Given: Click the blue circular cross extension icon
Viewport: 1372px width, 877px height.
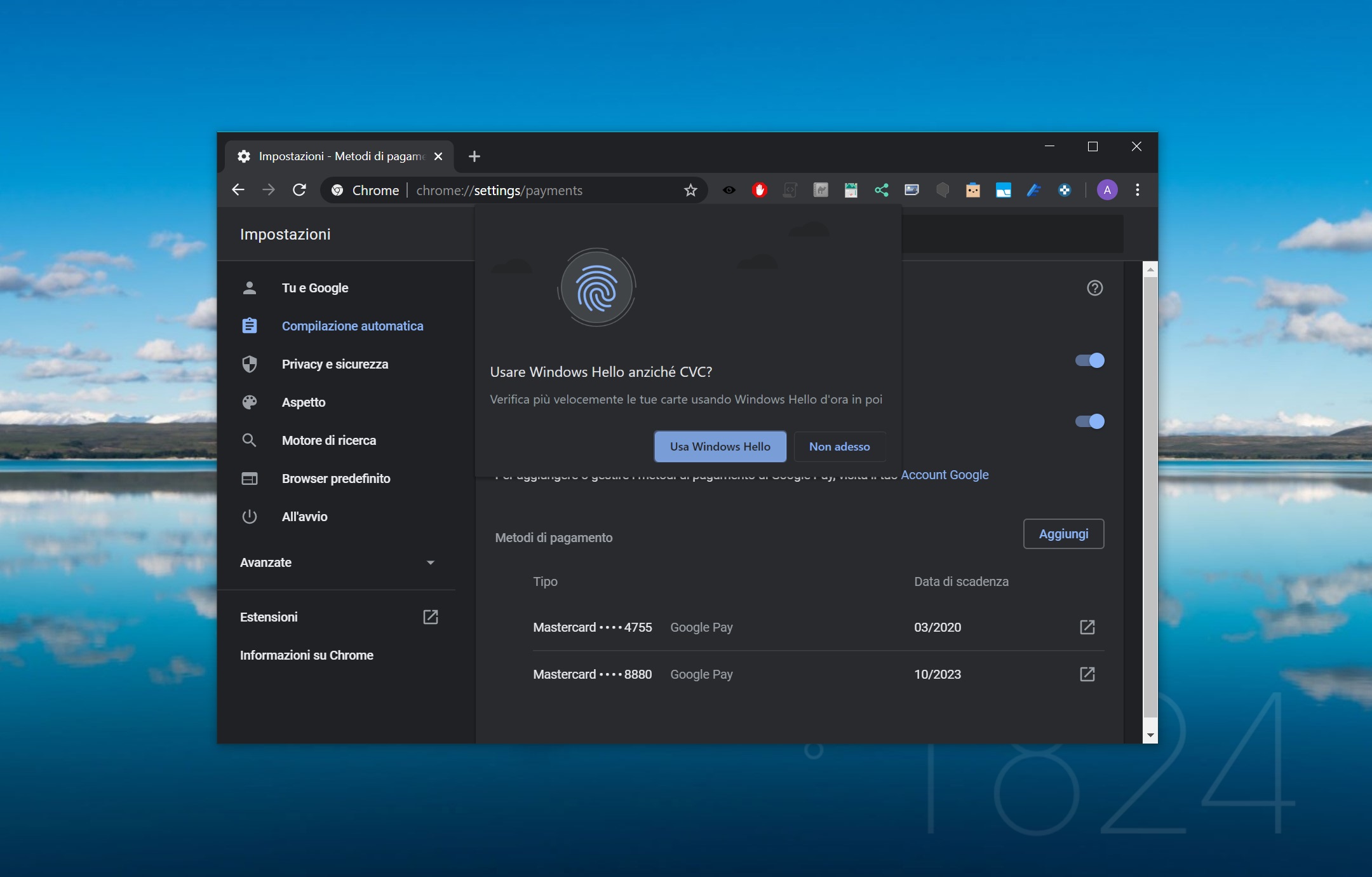Looking at the screenshot, I should point(1065,190).
